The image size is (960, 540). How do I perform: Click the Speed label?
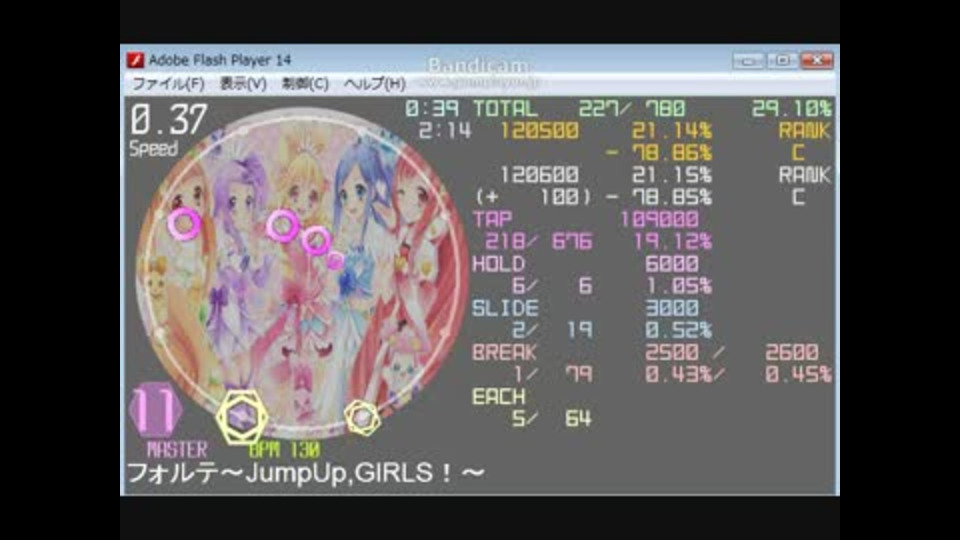coord(153,149)
